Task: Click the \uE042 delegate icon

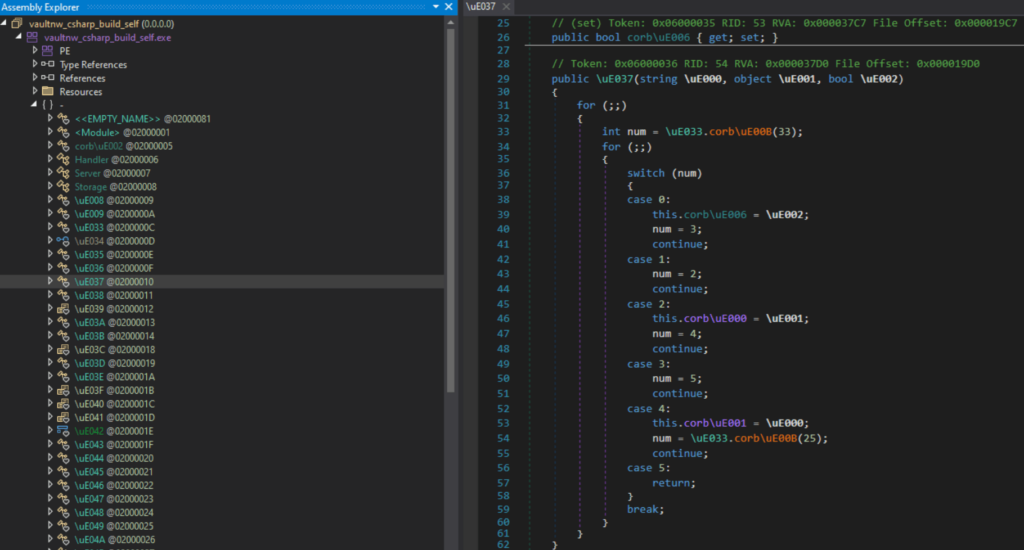Action: click(x=63, y=431)
